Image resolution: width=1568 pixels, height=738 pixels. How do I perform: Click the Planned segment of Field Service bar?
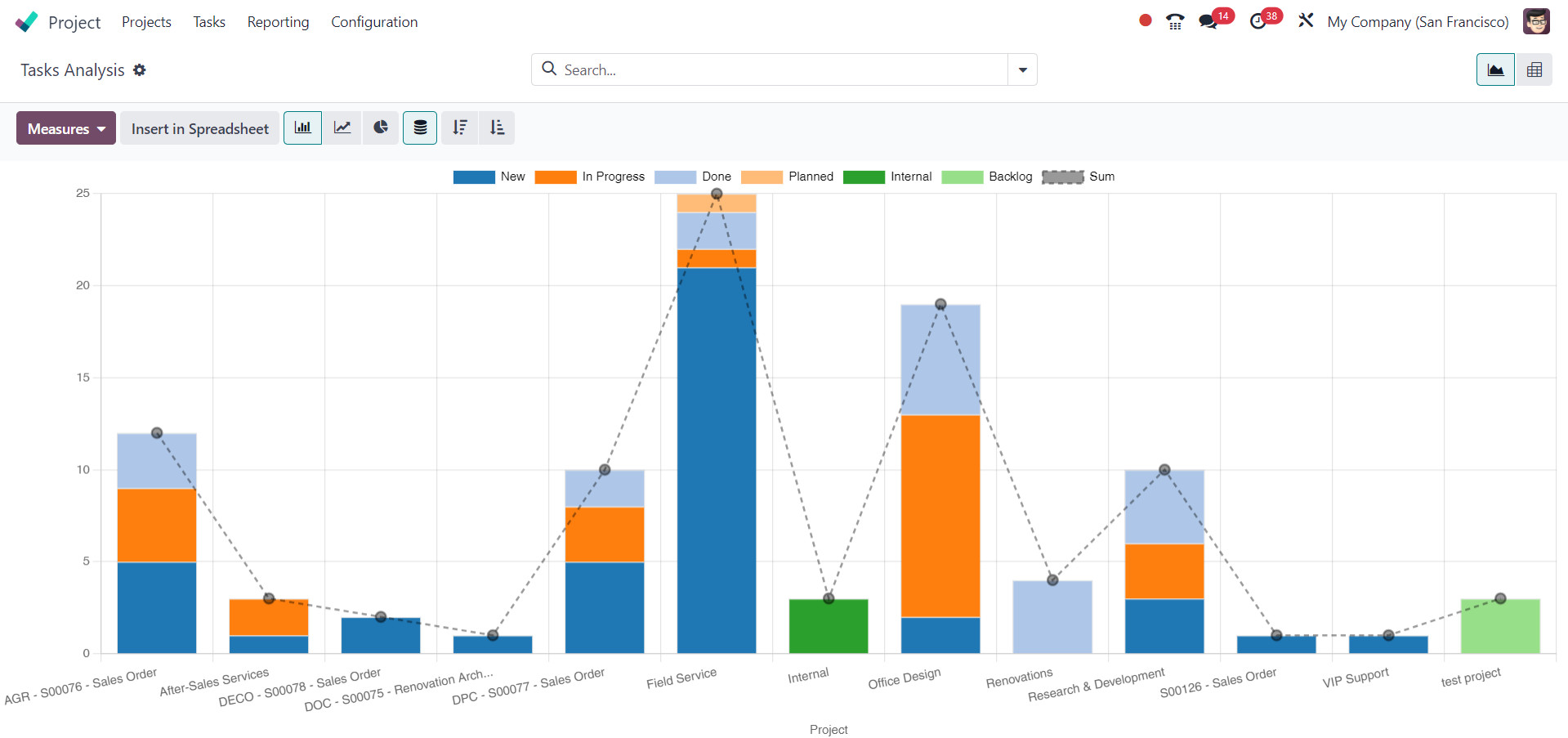[717, 203]
